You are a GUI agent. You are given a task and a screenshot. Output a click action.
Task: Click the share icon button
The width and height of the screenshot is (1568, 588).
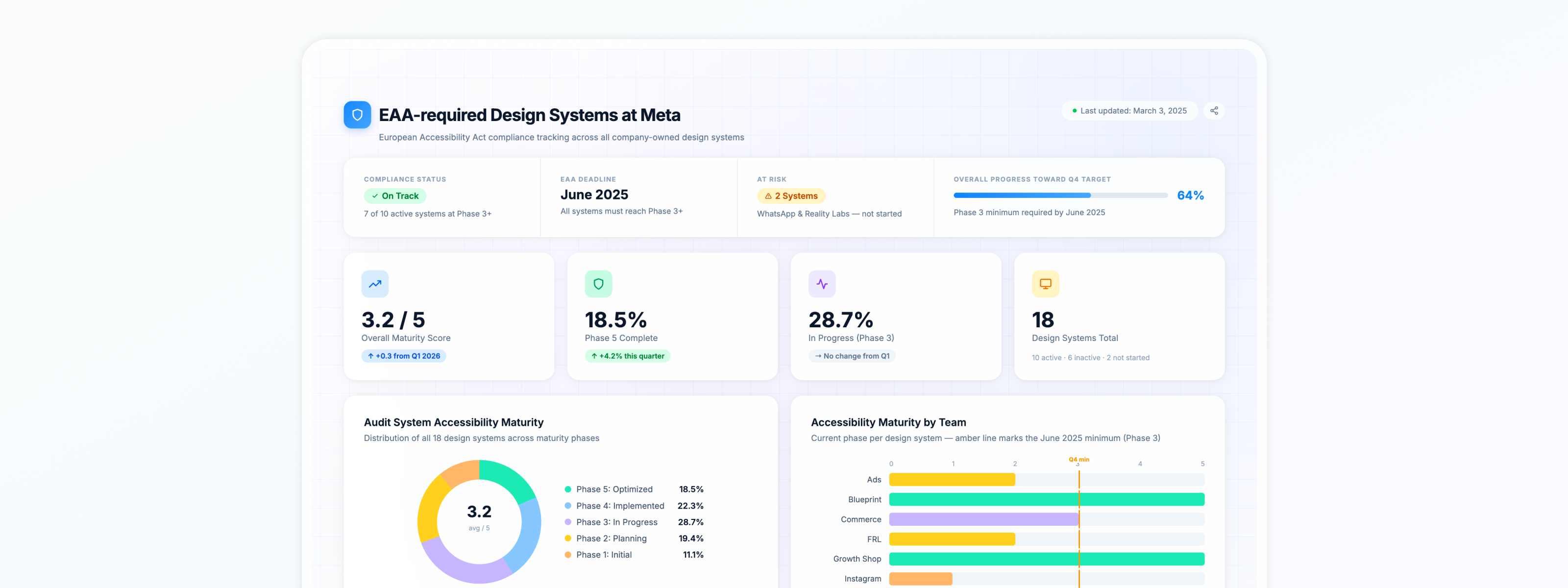[x=1214, y=111]
